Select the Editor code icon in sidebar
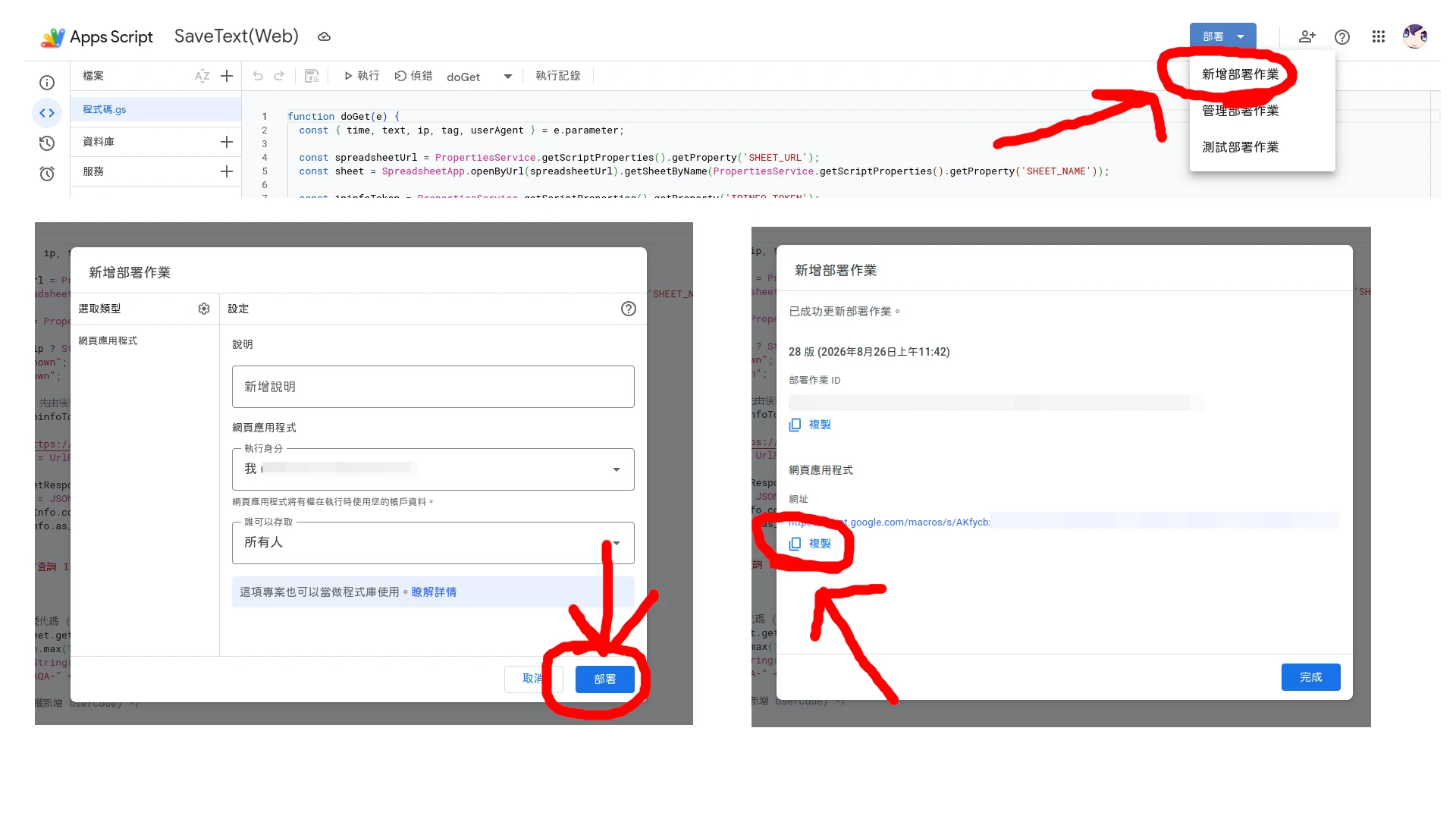This screenshot has width=1456, height=819. pos(47,113)
